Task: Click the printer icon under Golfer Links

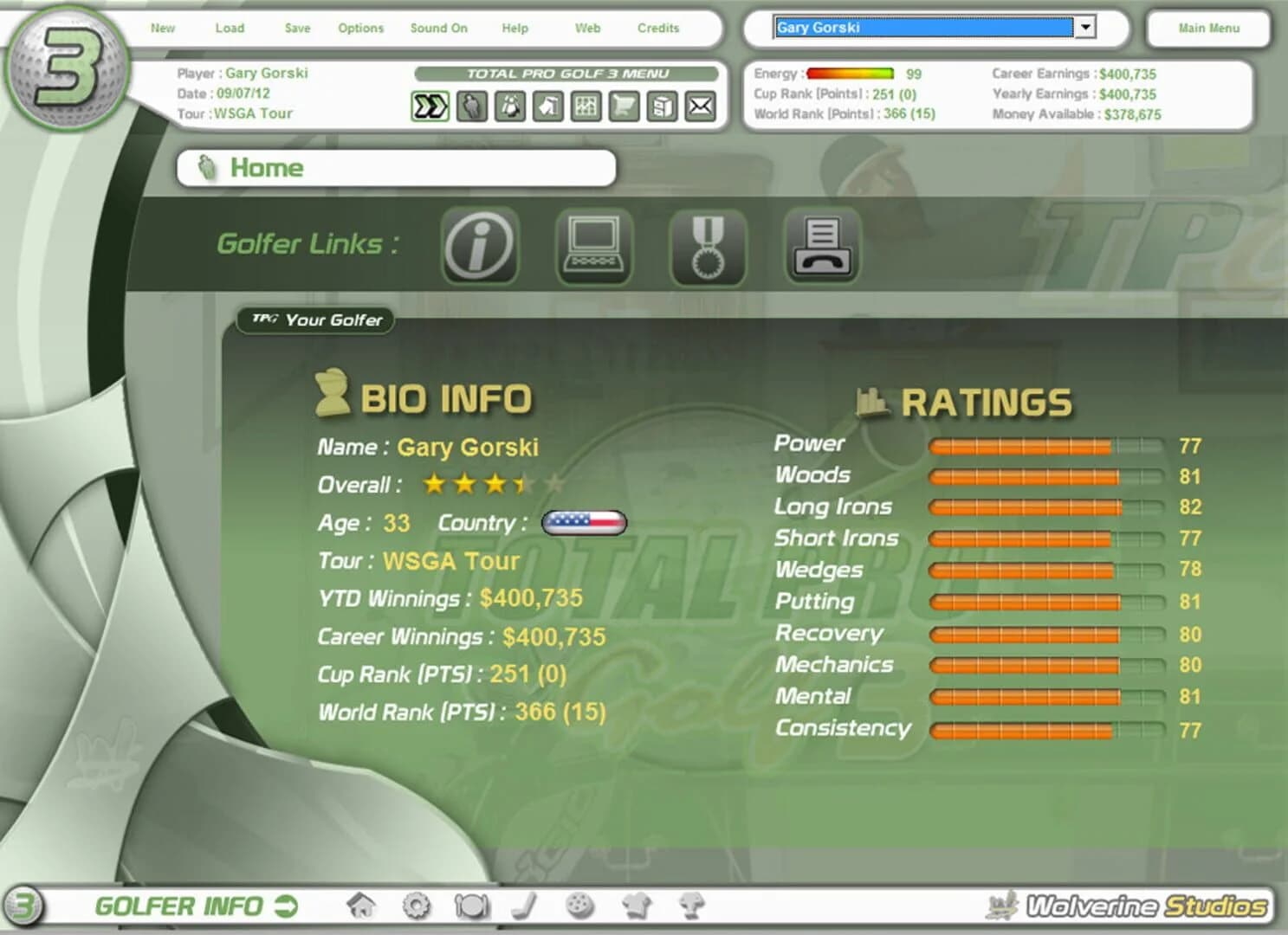Action: pos(822,246)
